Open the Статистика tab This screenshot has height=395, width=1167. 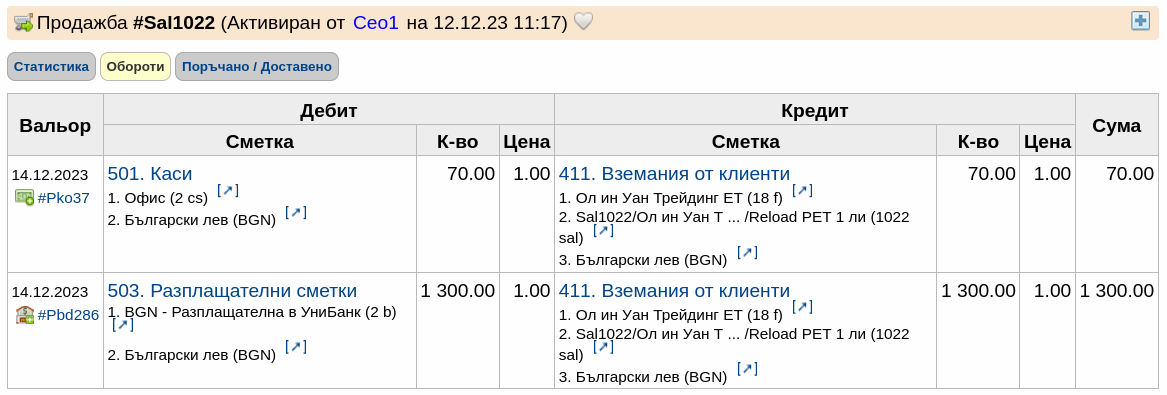tap(51, 66)
